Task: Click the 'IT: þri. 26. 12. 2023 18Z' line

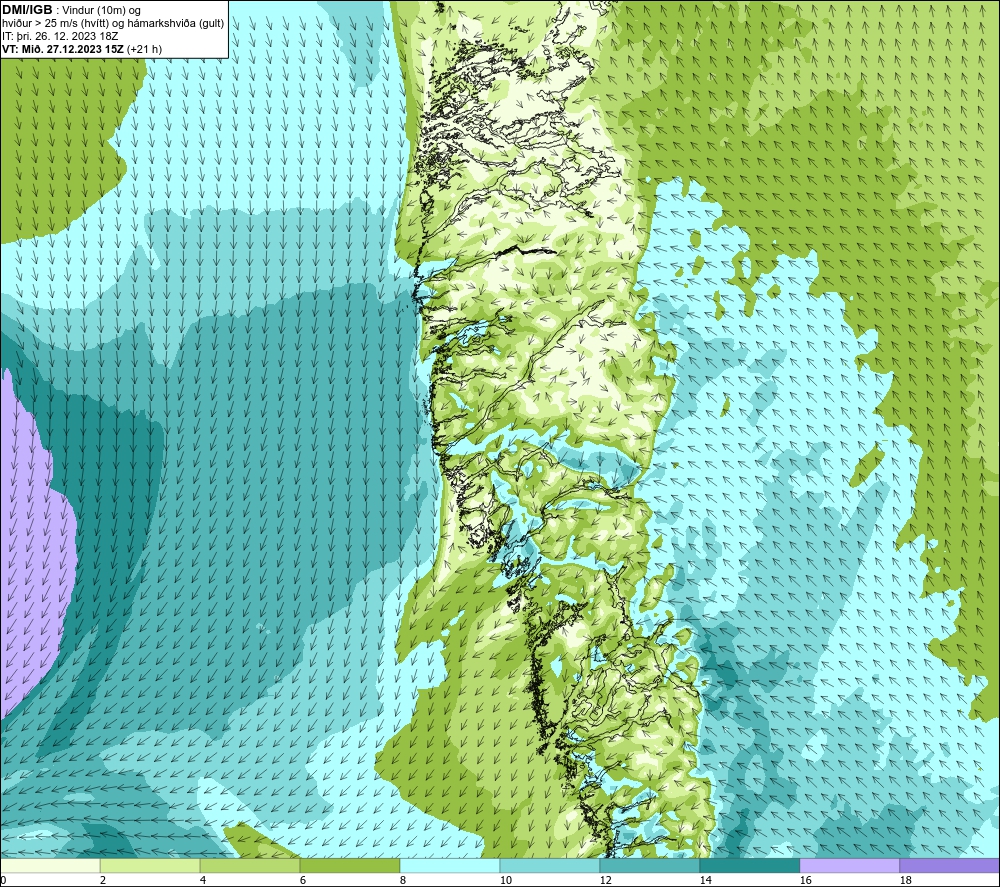Action: pyautogui.click(x=60, y=36)
